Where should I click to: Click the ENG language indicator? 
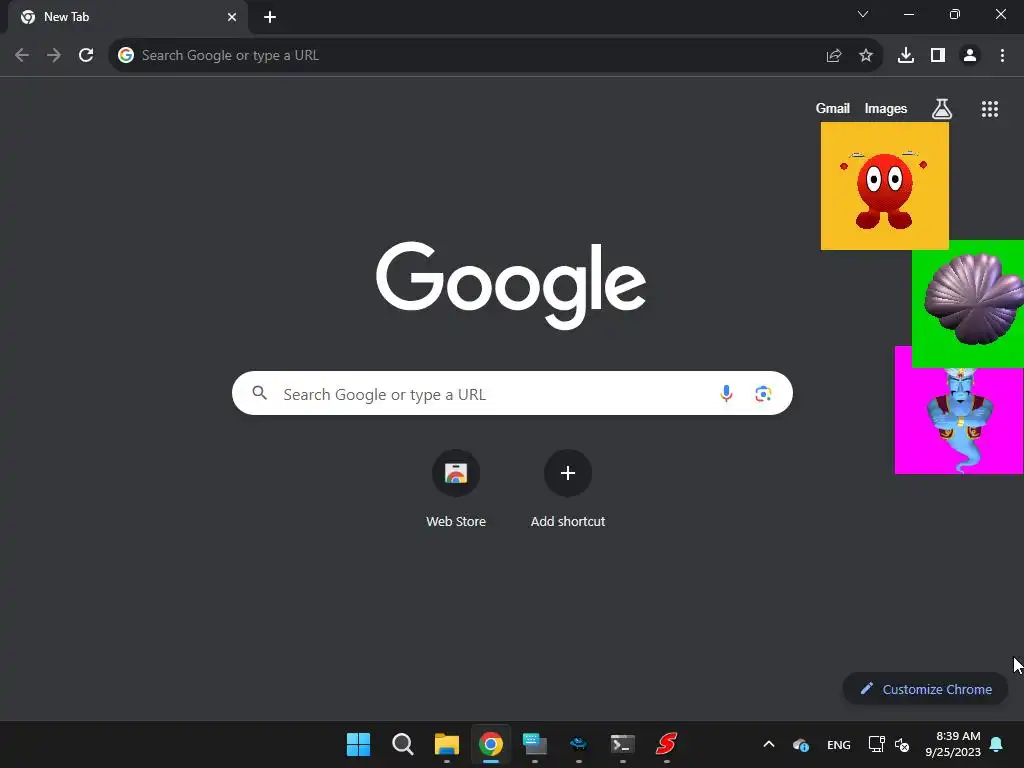[839, 745]
